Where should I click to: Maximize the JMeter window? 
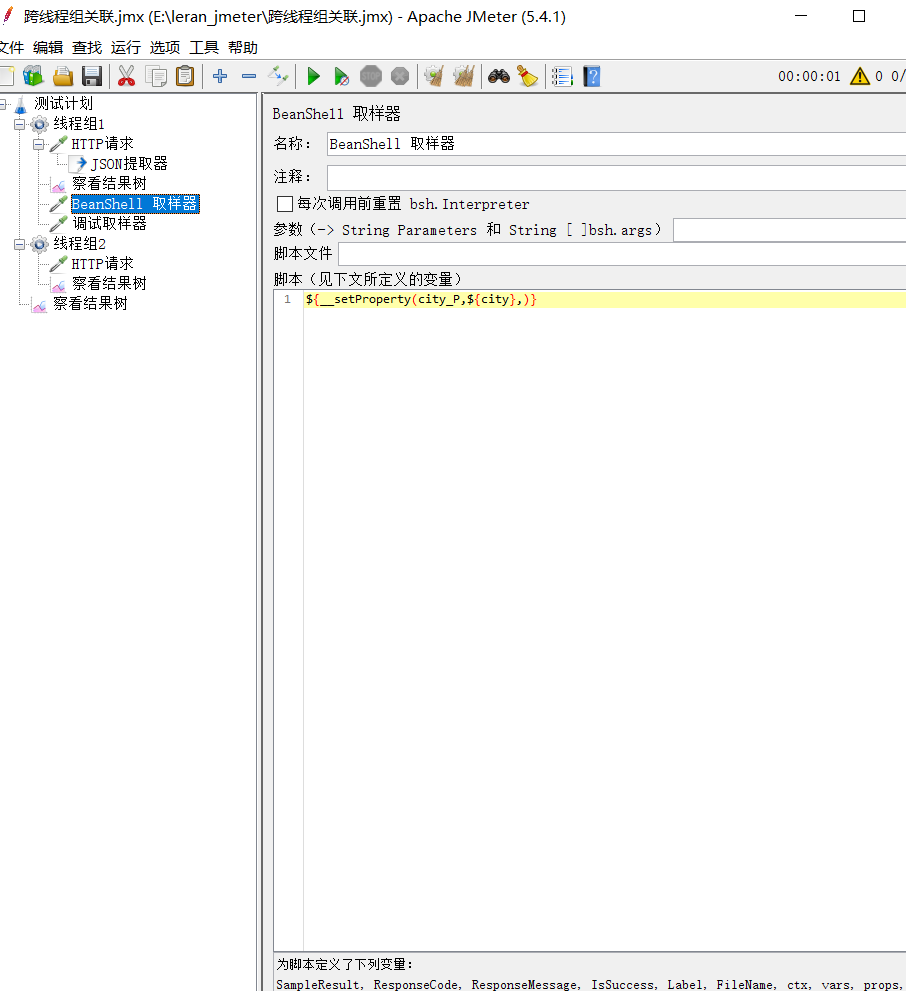(x=859, y=16)
